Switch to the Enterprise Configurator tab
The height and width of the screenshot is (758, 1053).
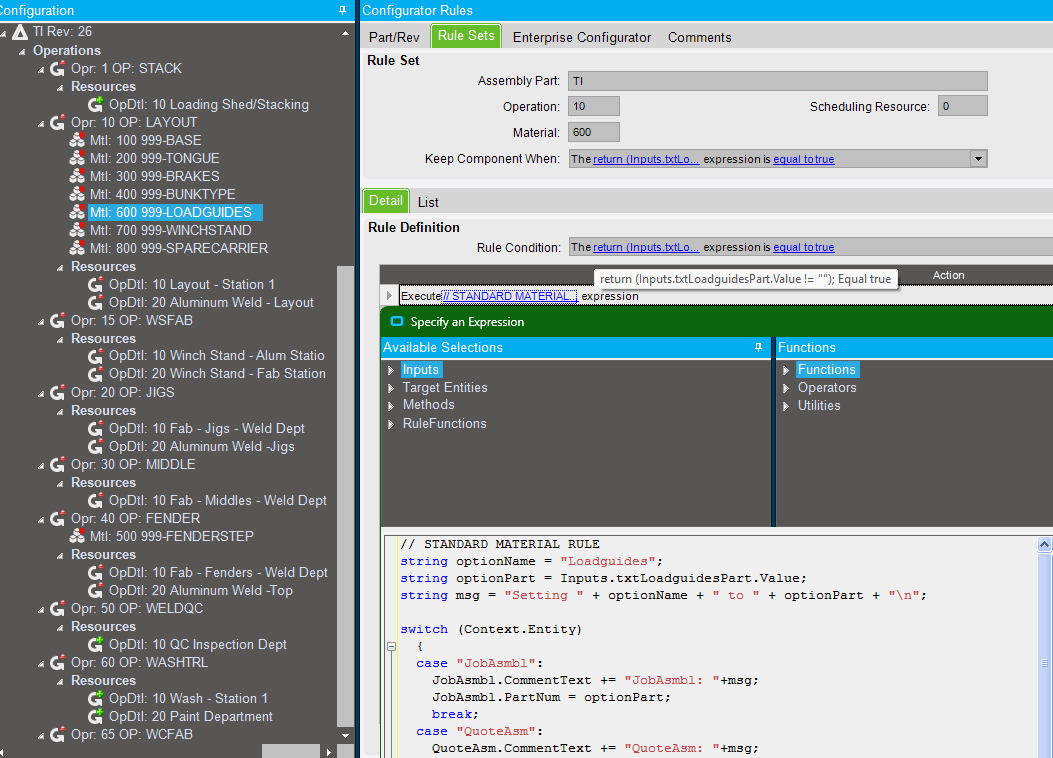(581, 38)
